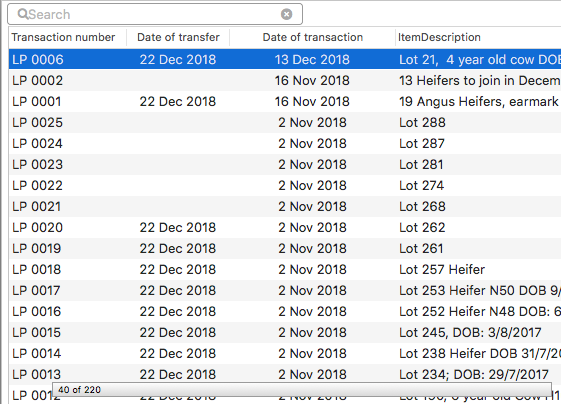Select the LP 0006 transaction row
The height and width of the screenshot is (404, 561).
(x=285, y=59)
